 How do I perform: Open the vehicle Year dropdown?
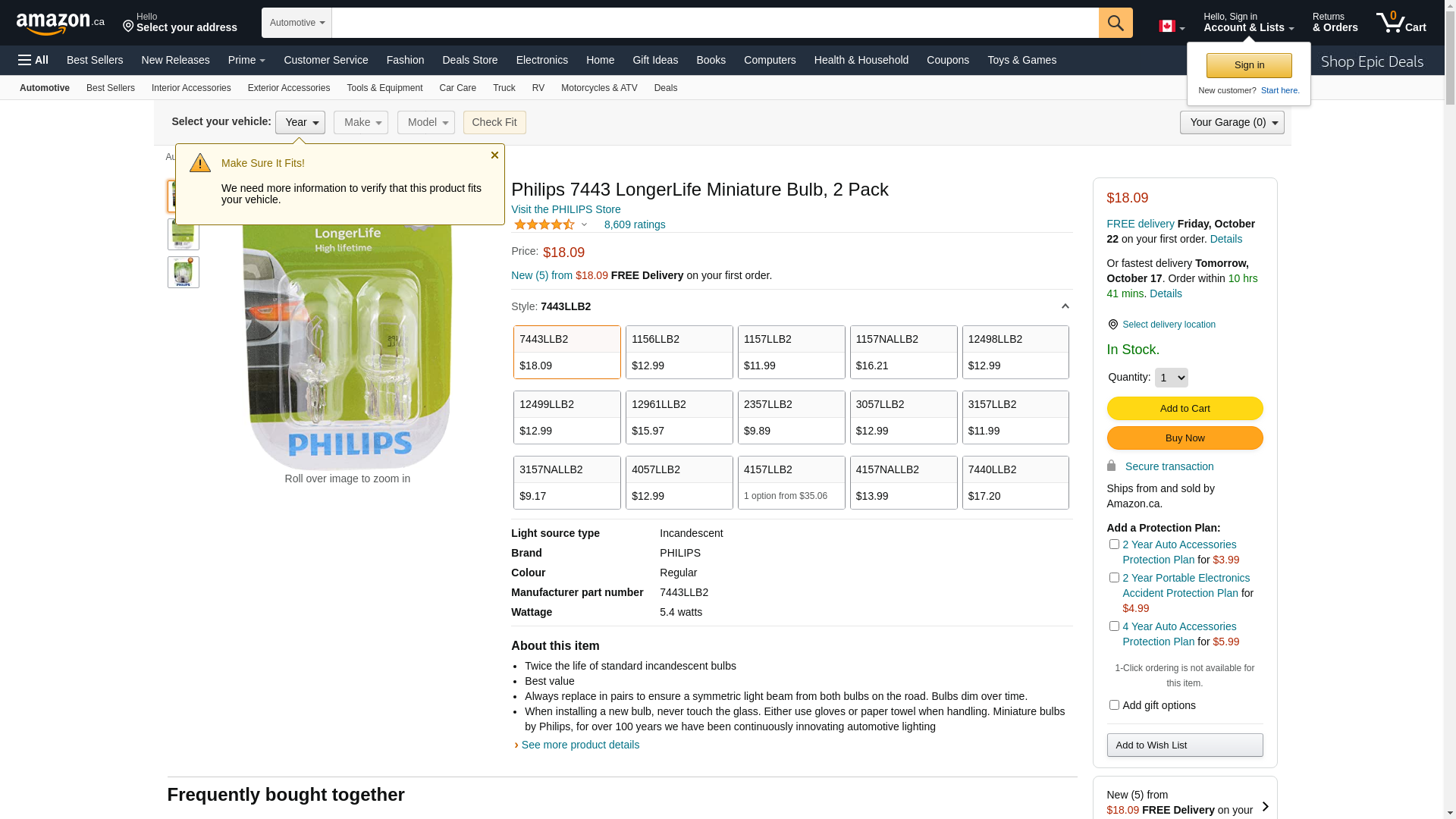(300, 122)
